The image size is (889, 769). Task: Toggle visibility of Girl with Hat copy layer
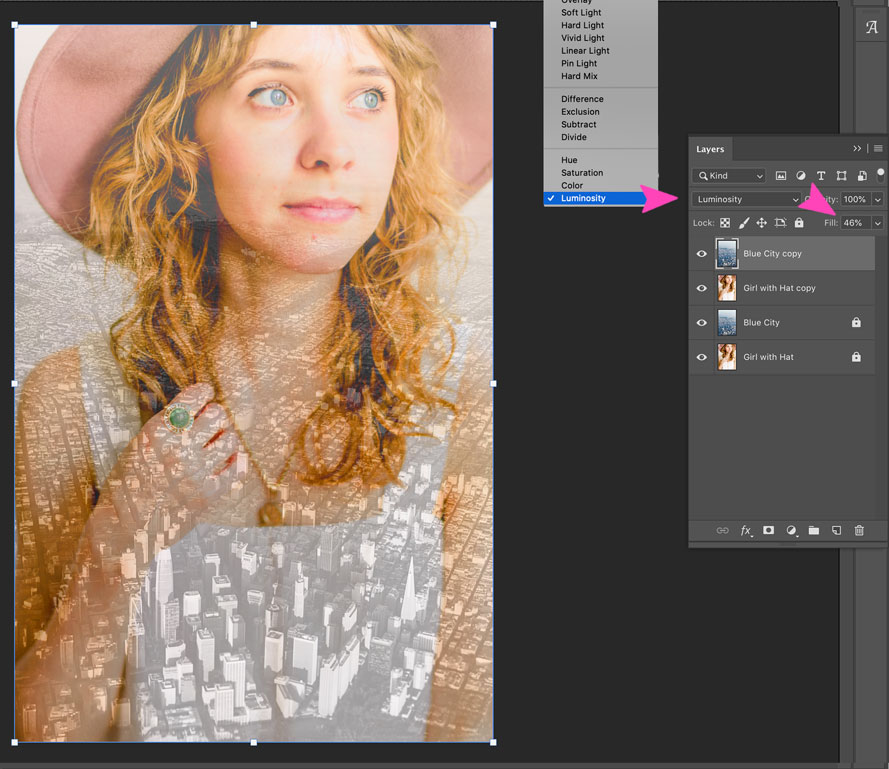point(701,288)
